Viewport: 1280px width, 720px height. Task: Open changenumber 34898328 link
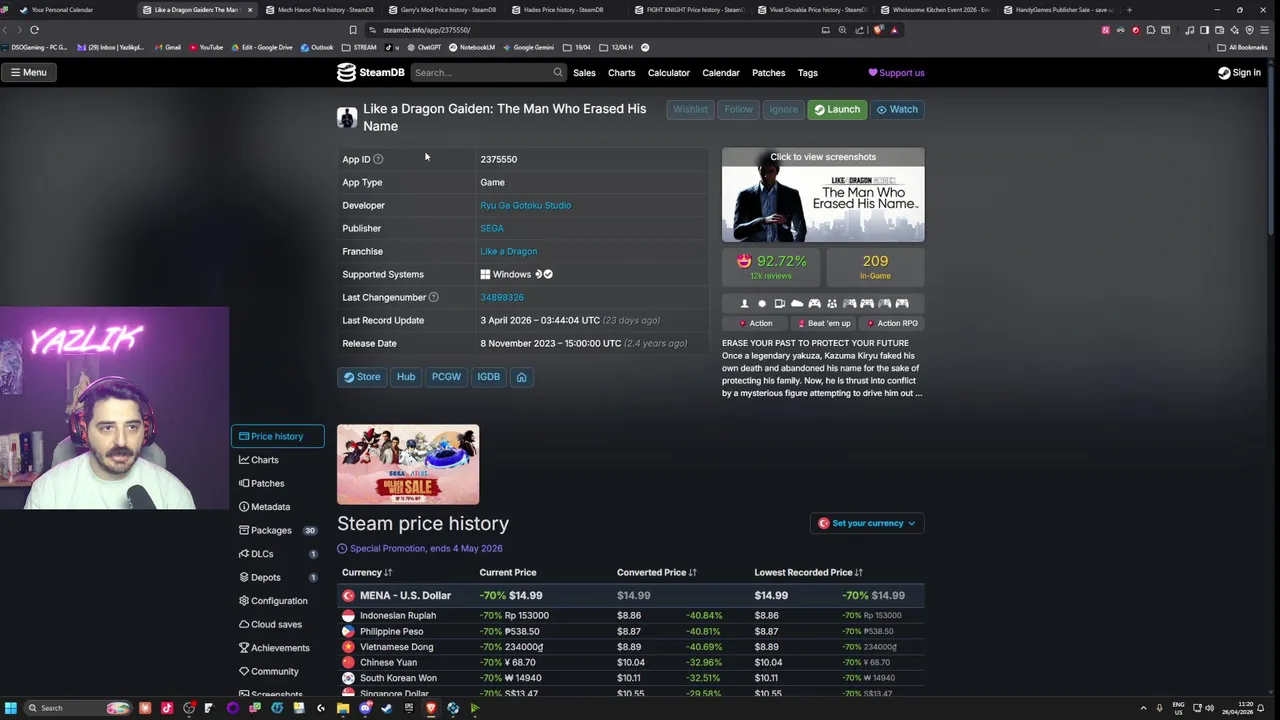[x=501, y=297]
